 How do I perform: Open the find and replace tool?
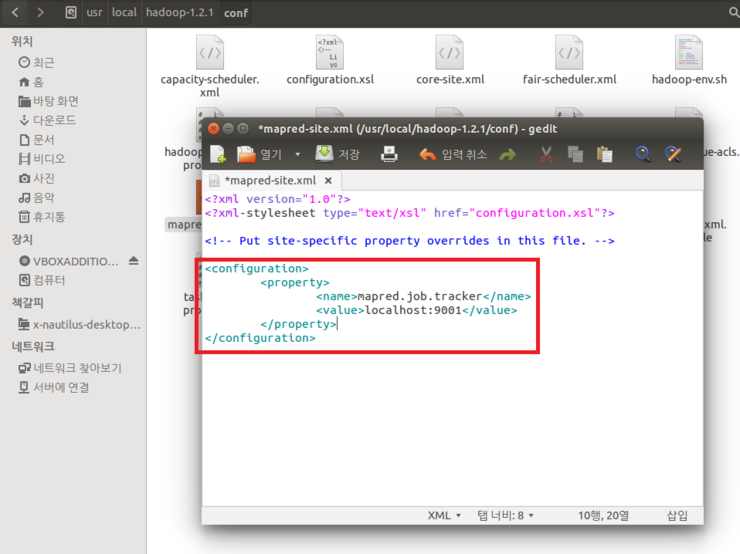click(673, 154)
